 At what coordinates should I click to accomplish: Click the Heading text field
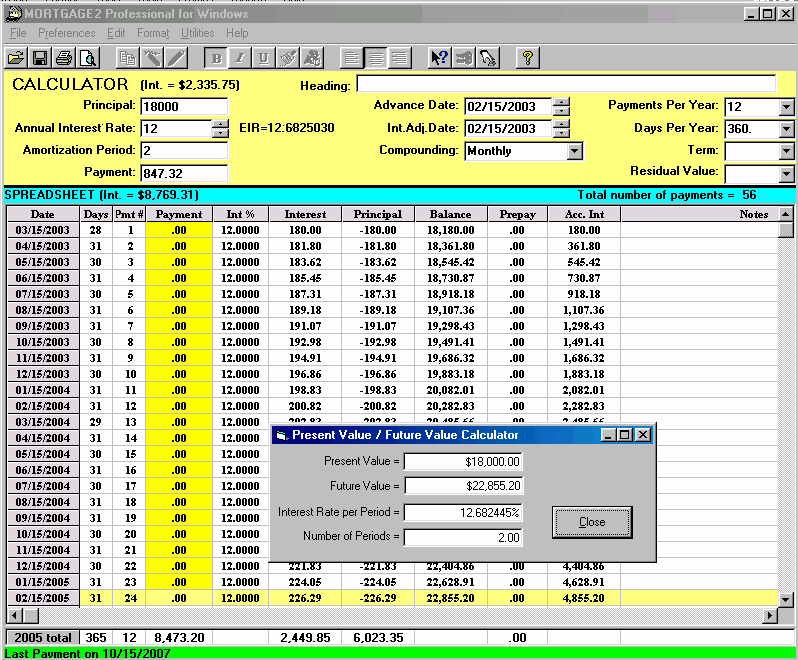pyautogui.click(x=565, y=84)
